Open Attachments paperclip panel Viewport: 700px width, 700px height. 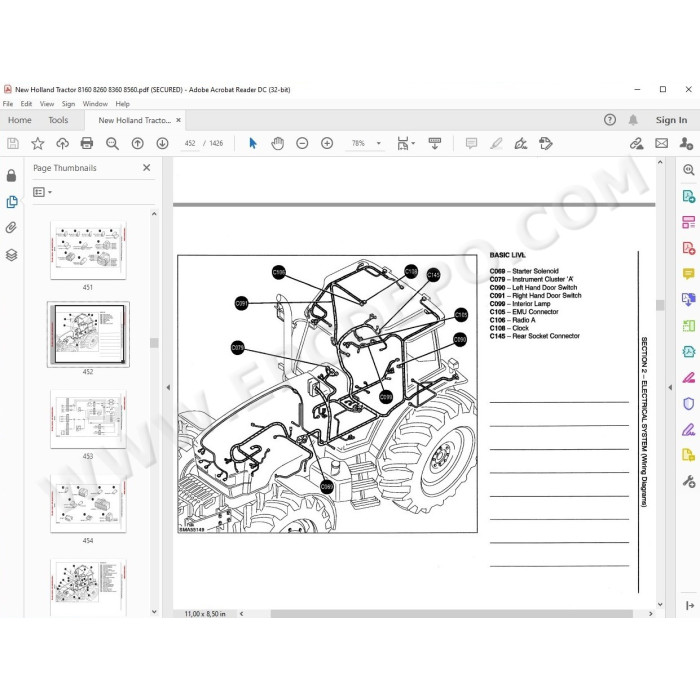pos(11,228)
